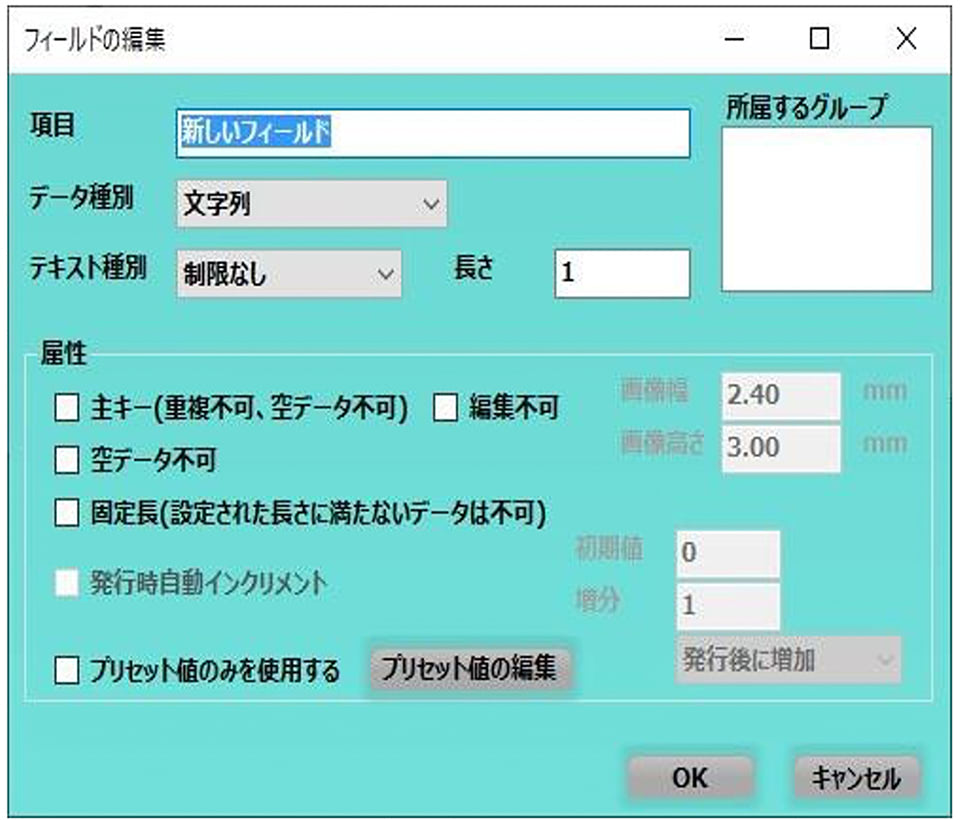Click the 項目 name text field
Screen dimensions: 960x820
coord(432,134)
